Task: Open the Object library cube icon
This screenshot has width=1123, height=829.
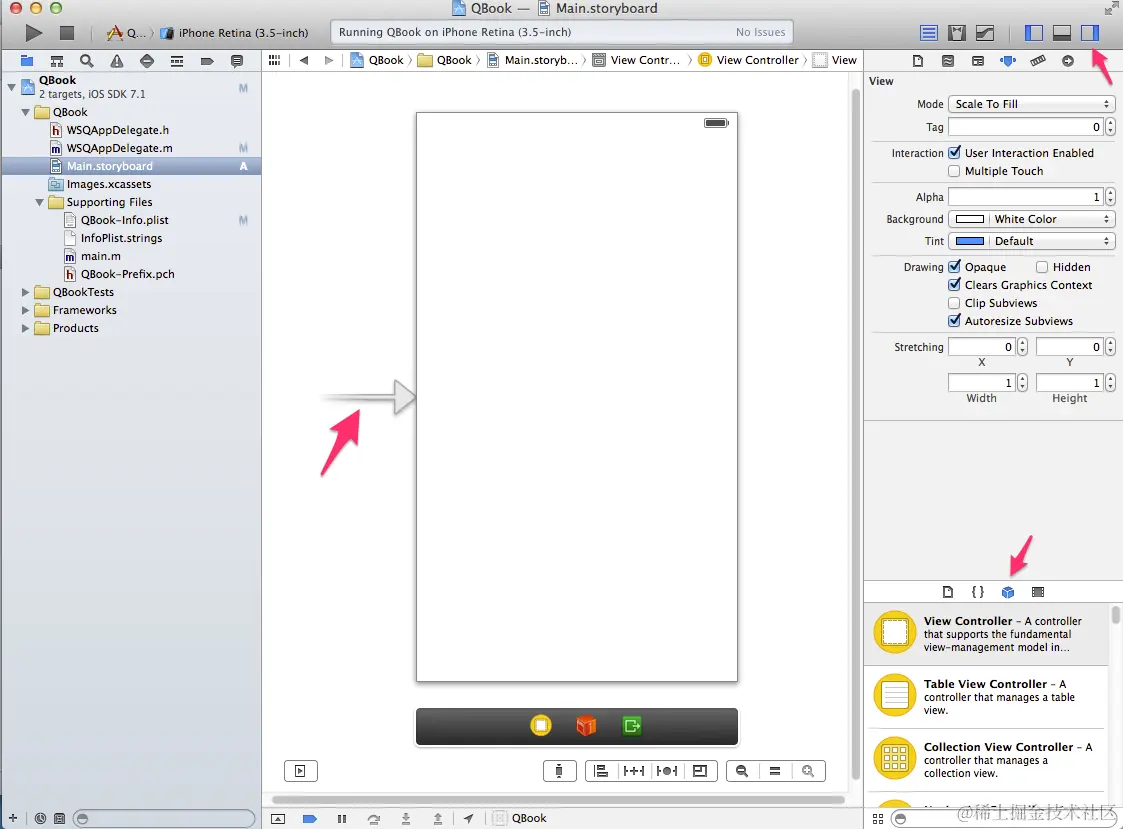Action: coord(1008,592)
